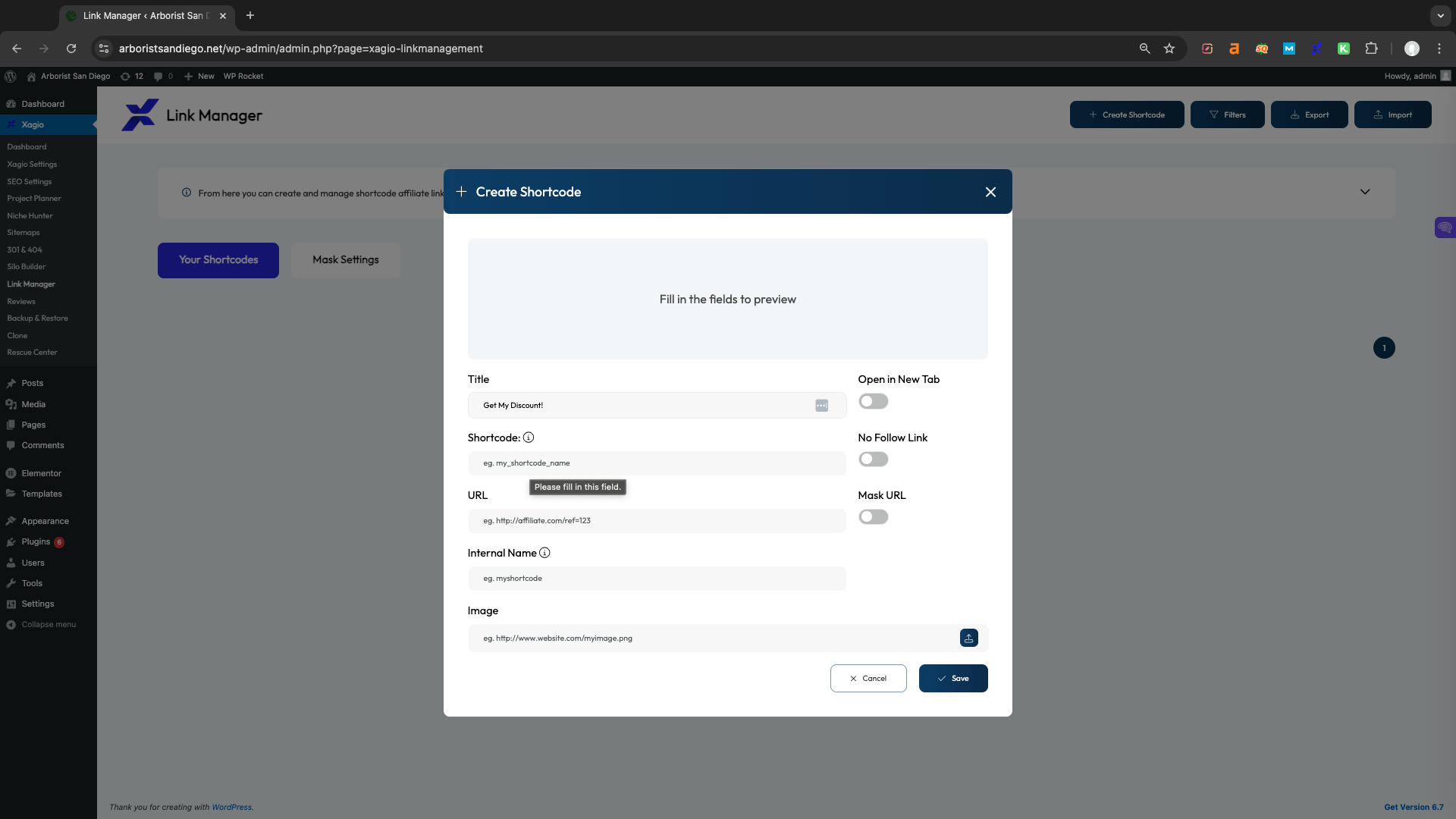Click the Internal Name info icon
This screenshot has height=819, width=1456.
click(x=544, y=553)
